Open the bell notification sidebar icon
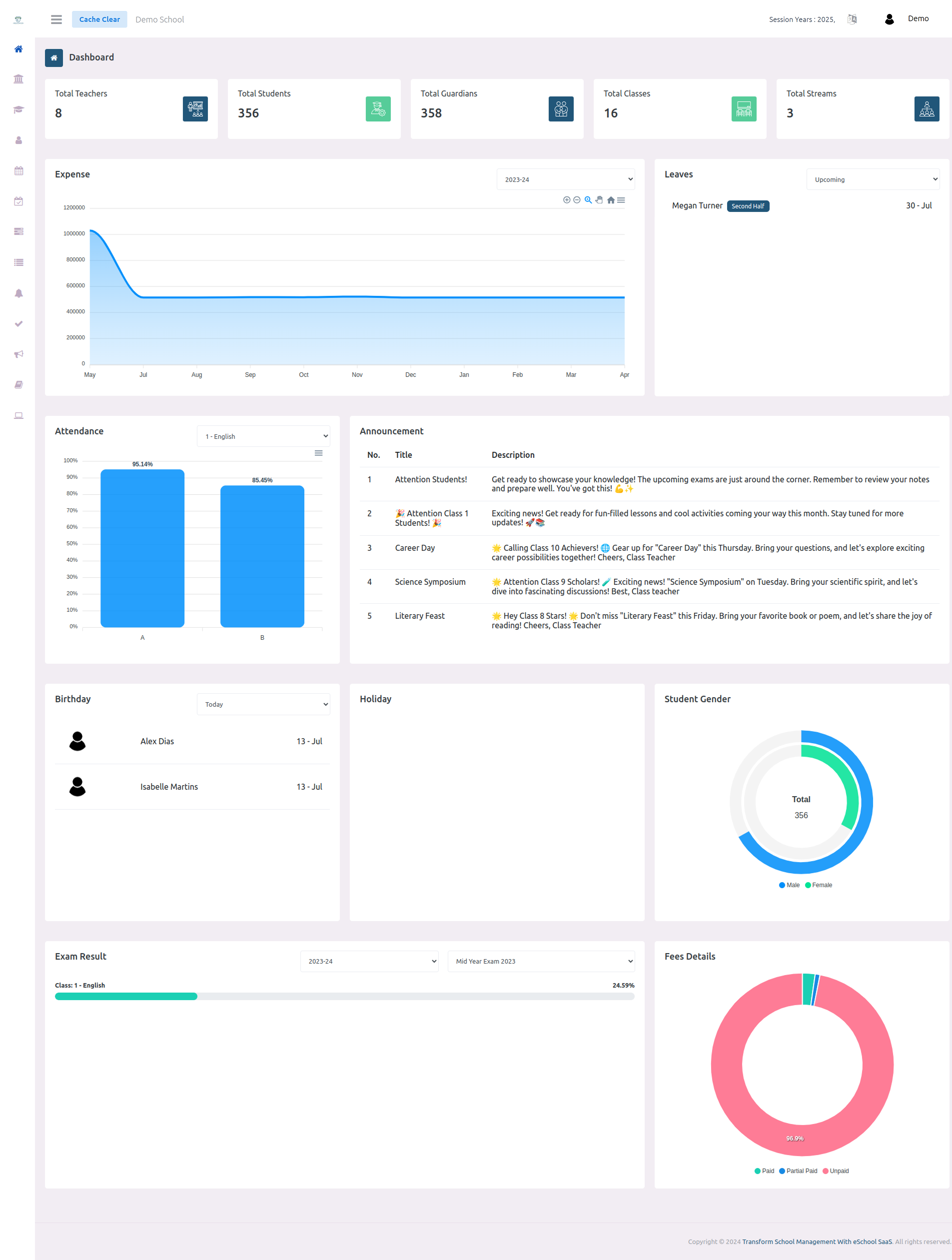 click(18, 293)
